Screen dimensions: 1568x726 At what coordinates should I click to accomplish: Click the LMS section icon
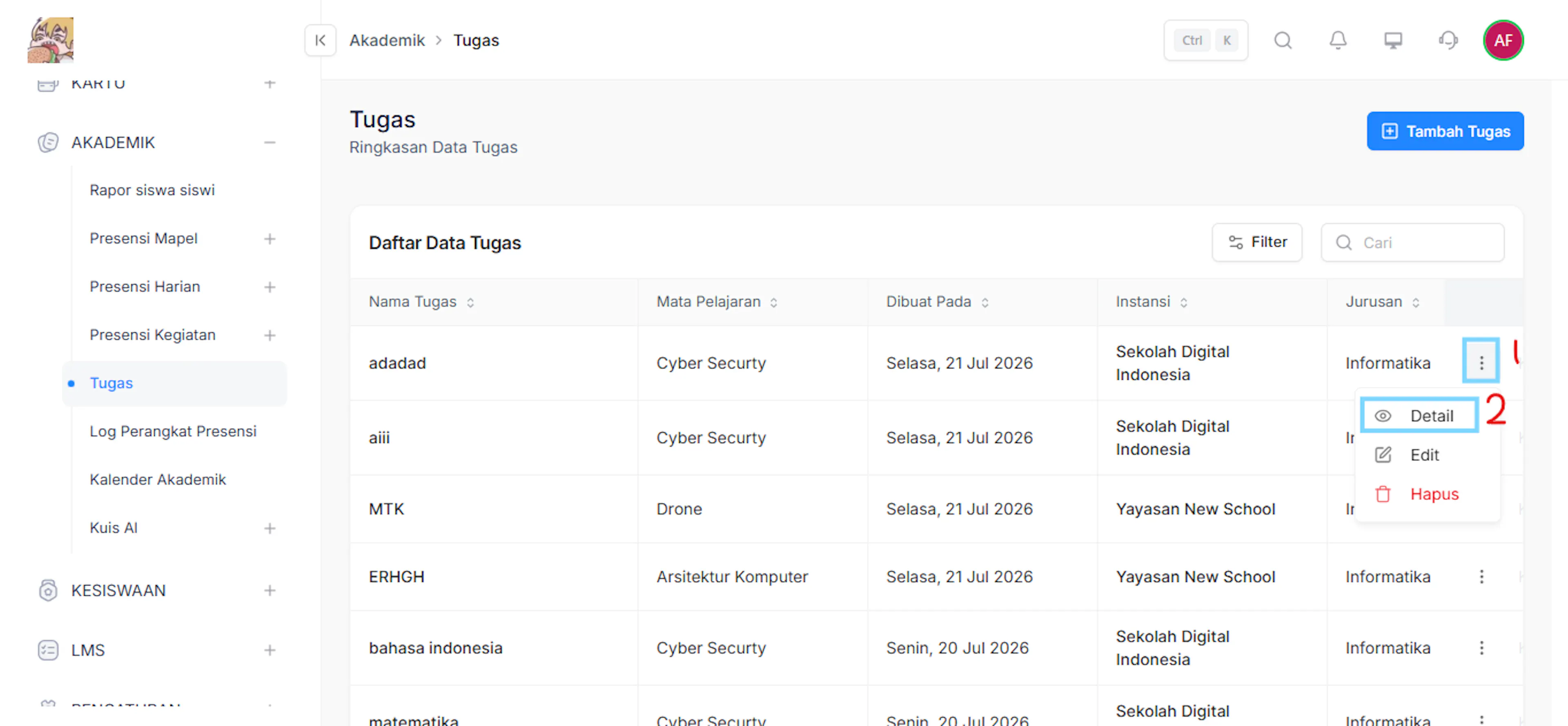(x=48, y=650)
